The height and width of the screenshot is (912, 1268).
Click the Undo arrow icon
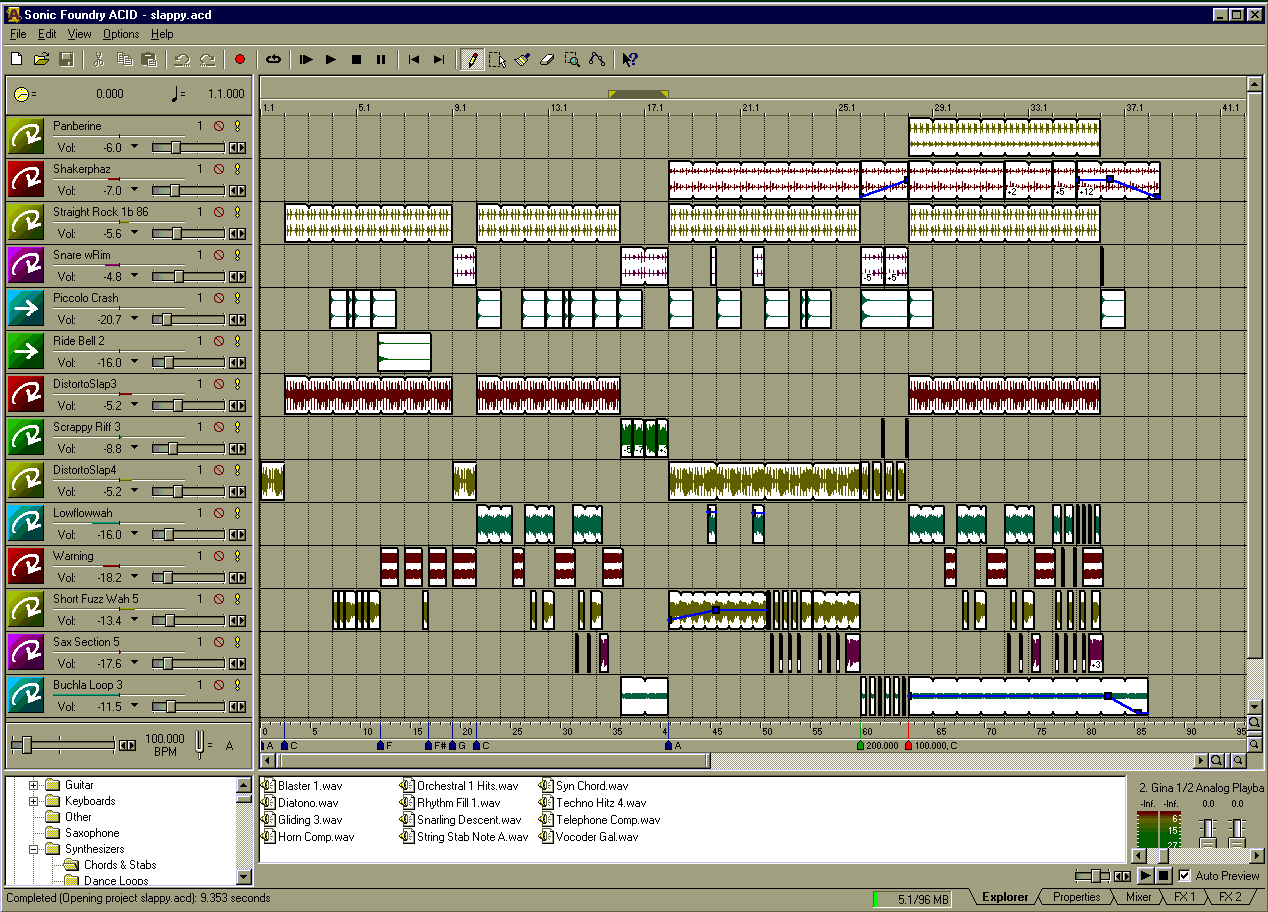[182, 60]
